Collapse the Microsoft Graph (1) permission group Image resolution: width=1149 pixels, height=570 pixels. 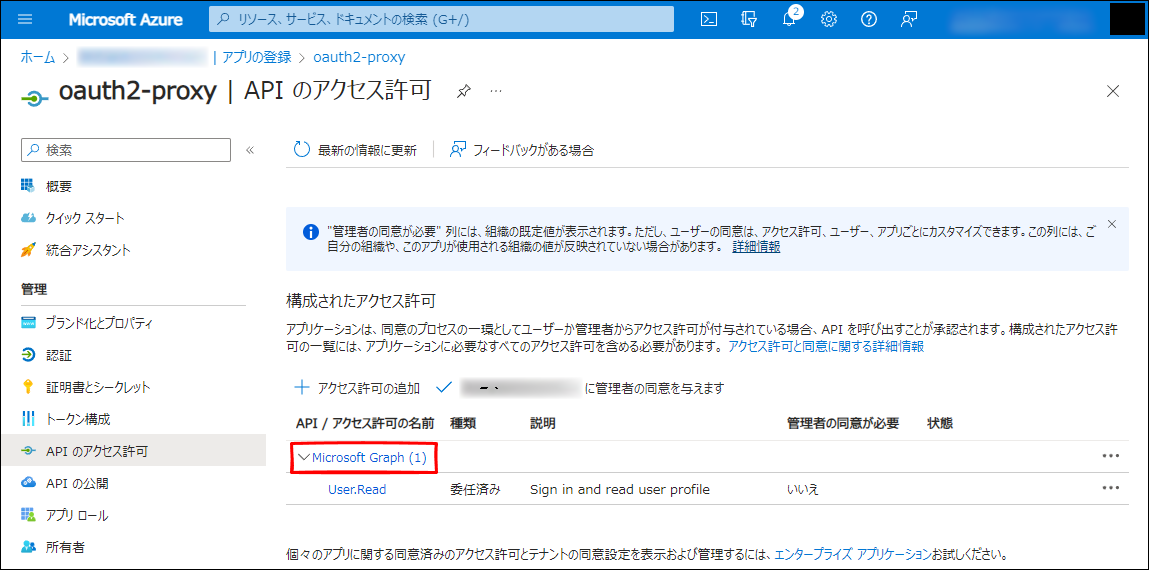362,457
